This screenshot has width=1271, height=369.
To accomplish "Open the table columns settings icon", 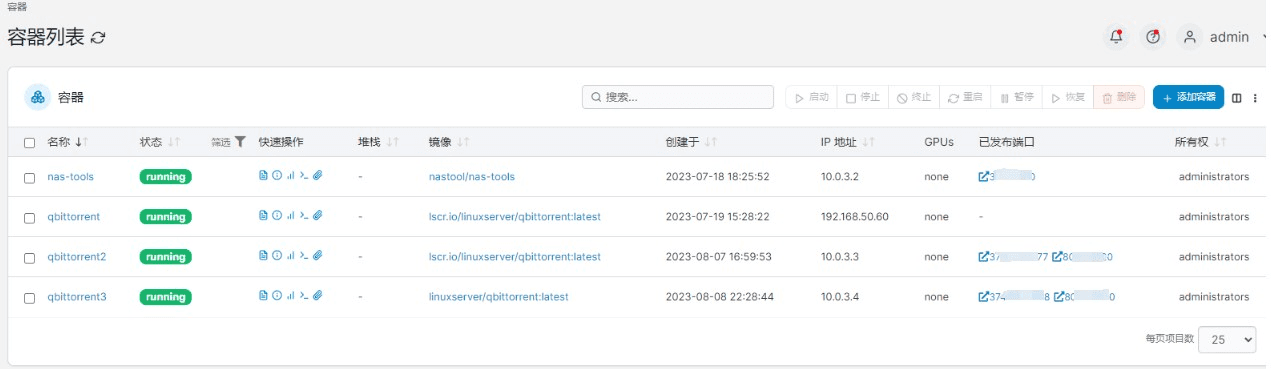I will tap(1237, 98).
